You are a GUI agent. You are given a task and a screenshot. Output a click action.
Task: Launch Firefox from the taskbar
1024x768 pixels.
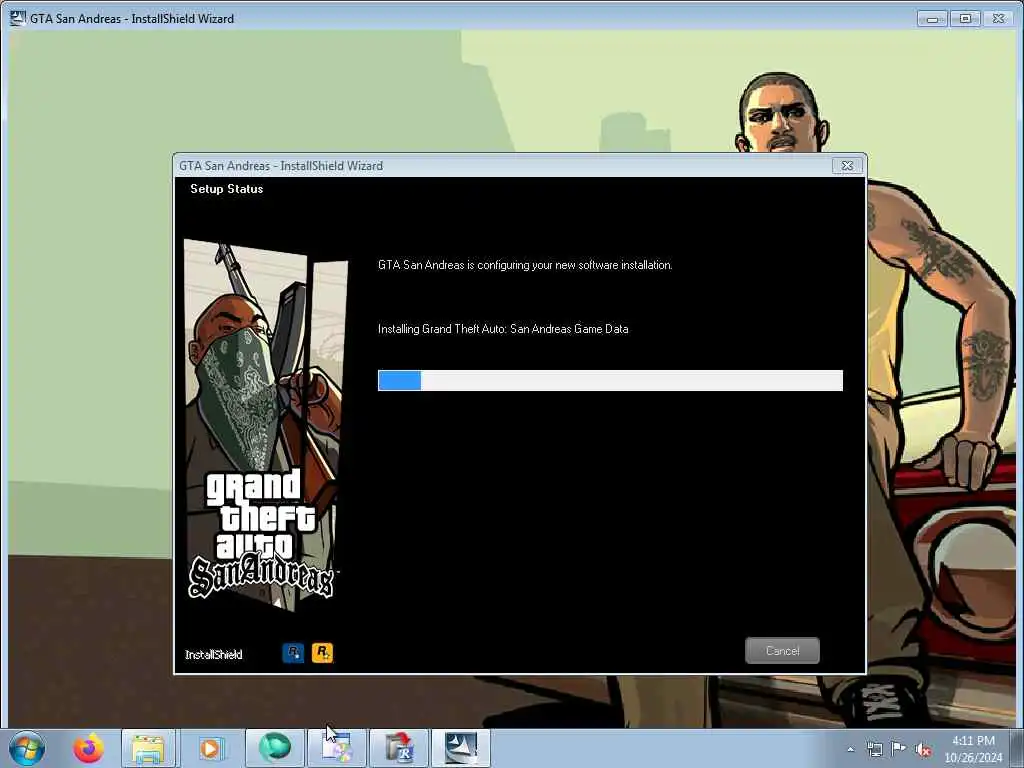pyautogui.click(x=88, y=748)
